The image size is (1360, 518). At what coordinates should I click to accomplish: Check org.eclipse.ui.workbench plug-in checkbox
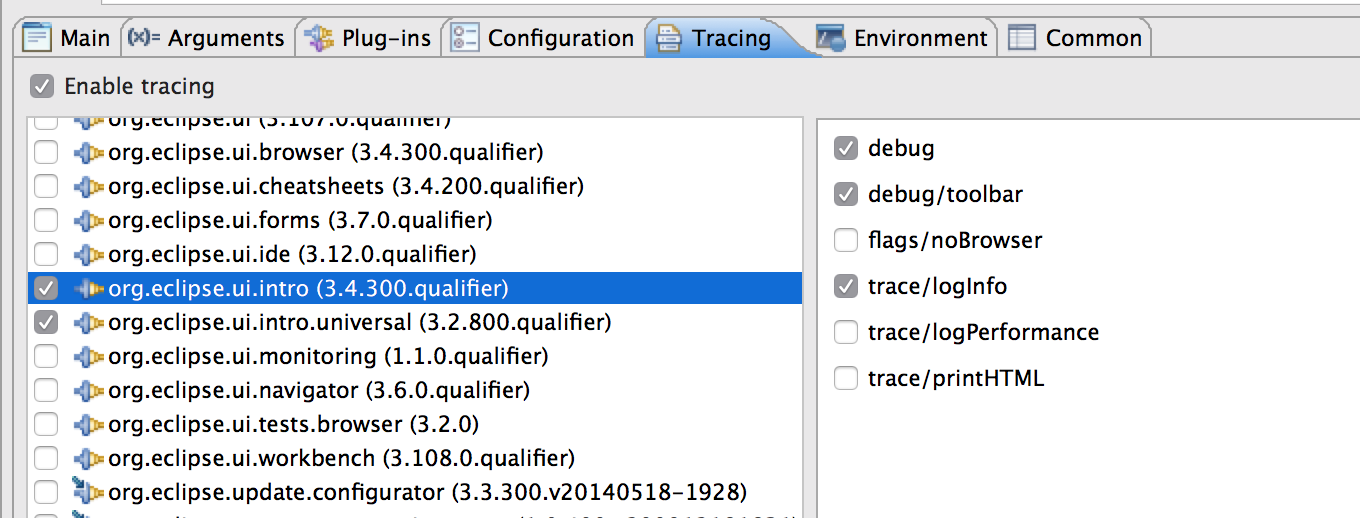point(46,459)
